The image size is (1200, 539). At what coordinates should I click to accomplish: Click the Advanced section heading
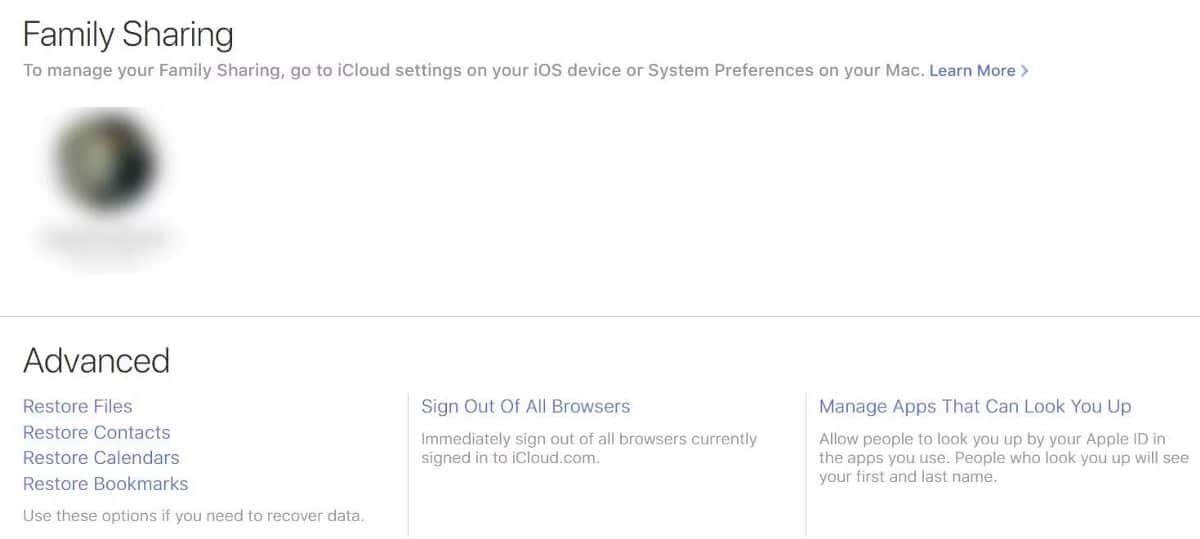(96, 360)
